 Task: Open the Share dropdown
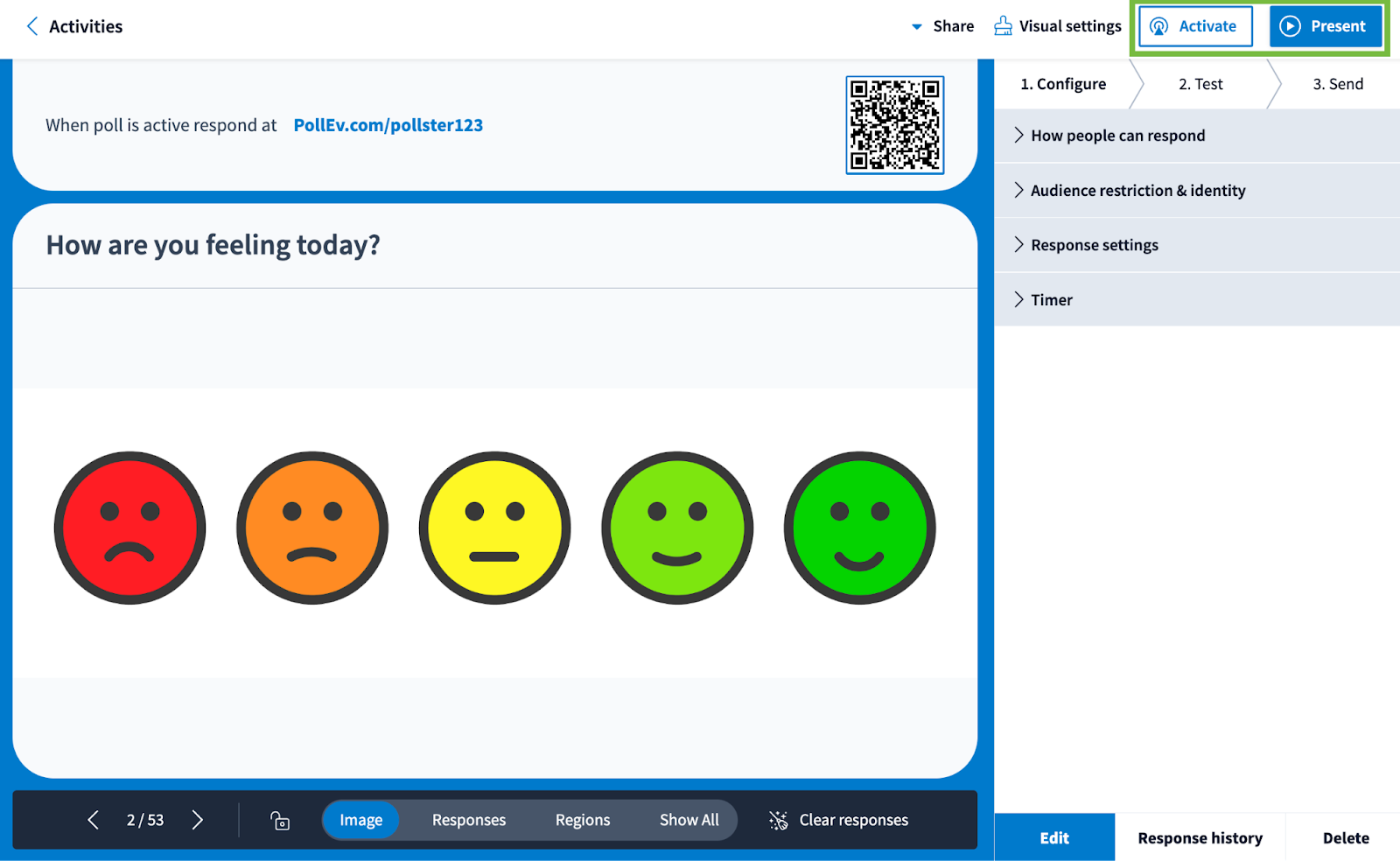pyautogui.click(x=943, y=26)
